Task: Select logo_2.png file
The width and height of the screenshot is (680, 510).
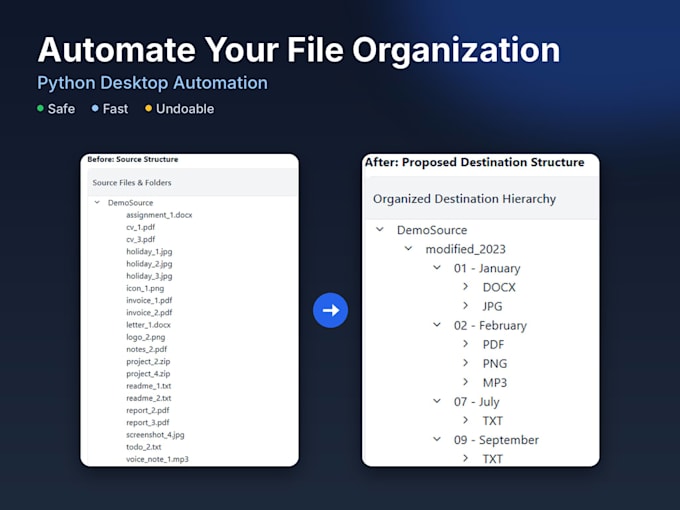Action: click(x=145, y=337)
